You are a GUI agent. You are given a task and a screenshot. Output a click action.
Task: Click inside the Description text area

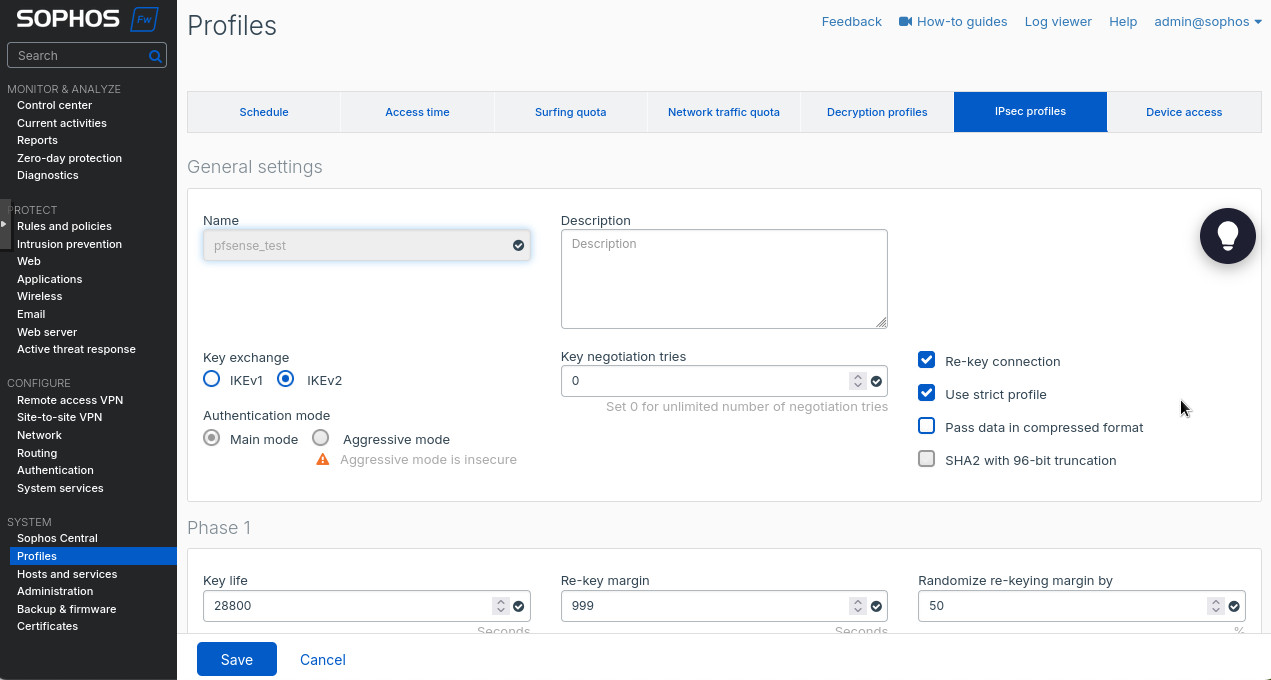pyautogui.click(x=723, y=279)
